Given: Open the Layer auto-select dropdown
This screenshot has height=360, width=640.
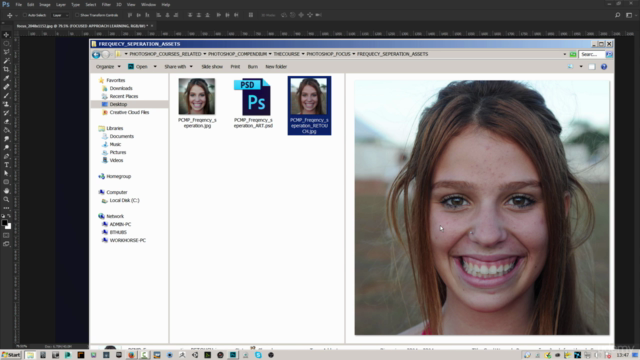Looking at the screenshot, I should (x=60, y=15).
